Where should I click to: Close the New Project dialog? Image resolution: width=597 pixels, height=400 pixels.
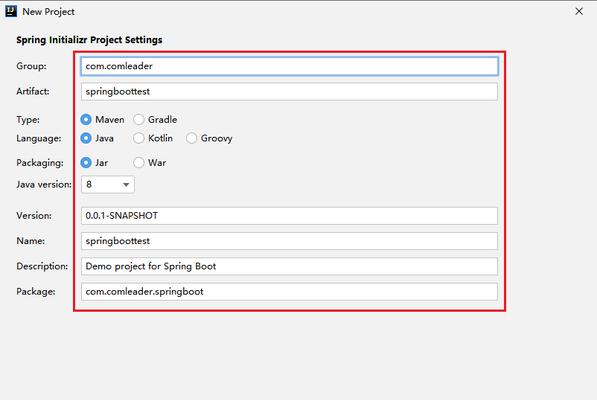579,11
